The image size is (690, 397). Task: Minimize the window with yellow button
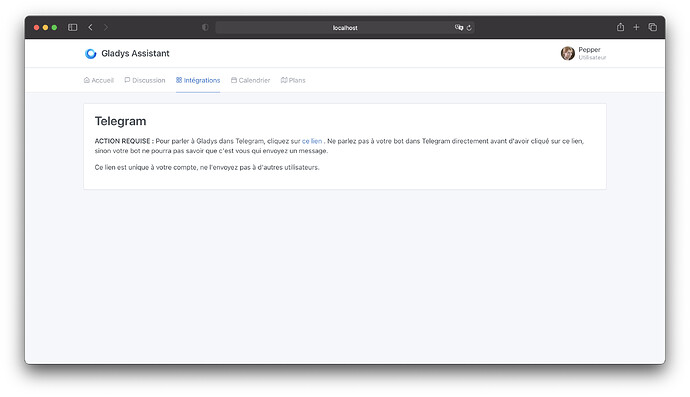(45, 27)
